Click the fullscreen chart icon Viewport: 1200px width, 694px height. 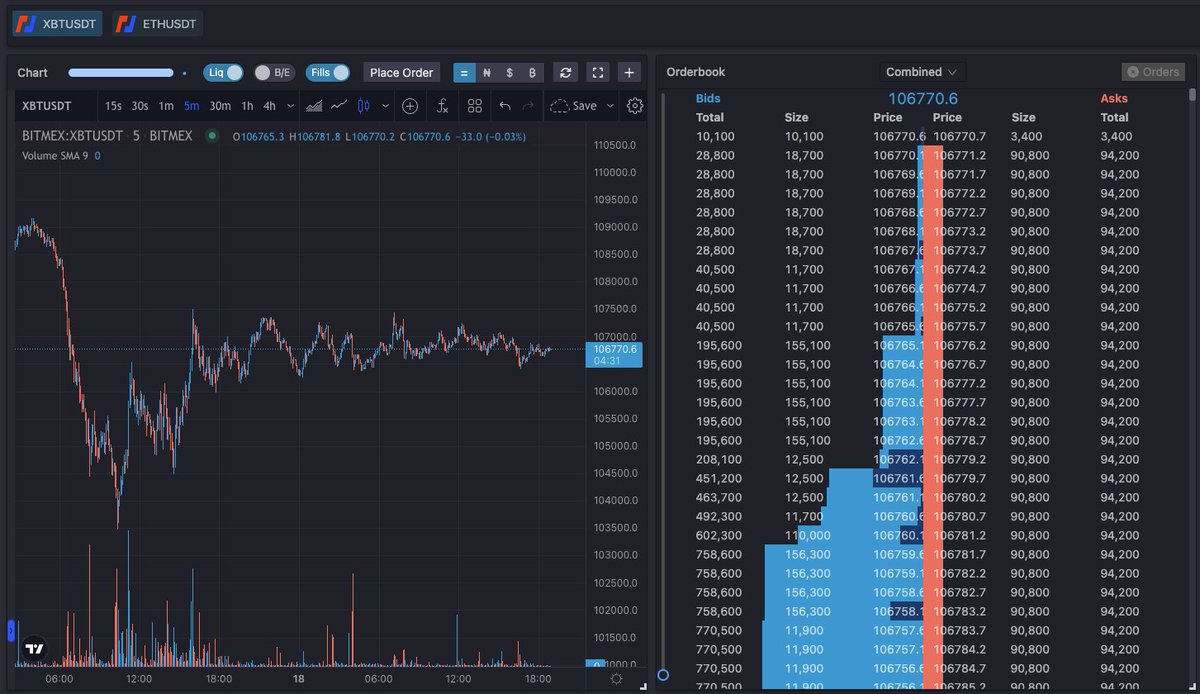[597, 73]
